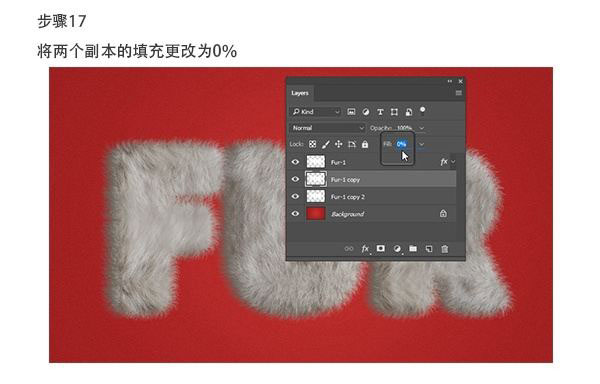
Task: Select the Fur-1 copy layer thumbnail
Action: point(316,179)
